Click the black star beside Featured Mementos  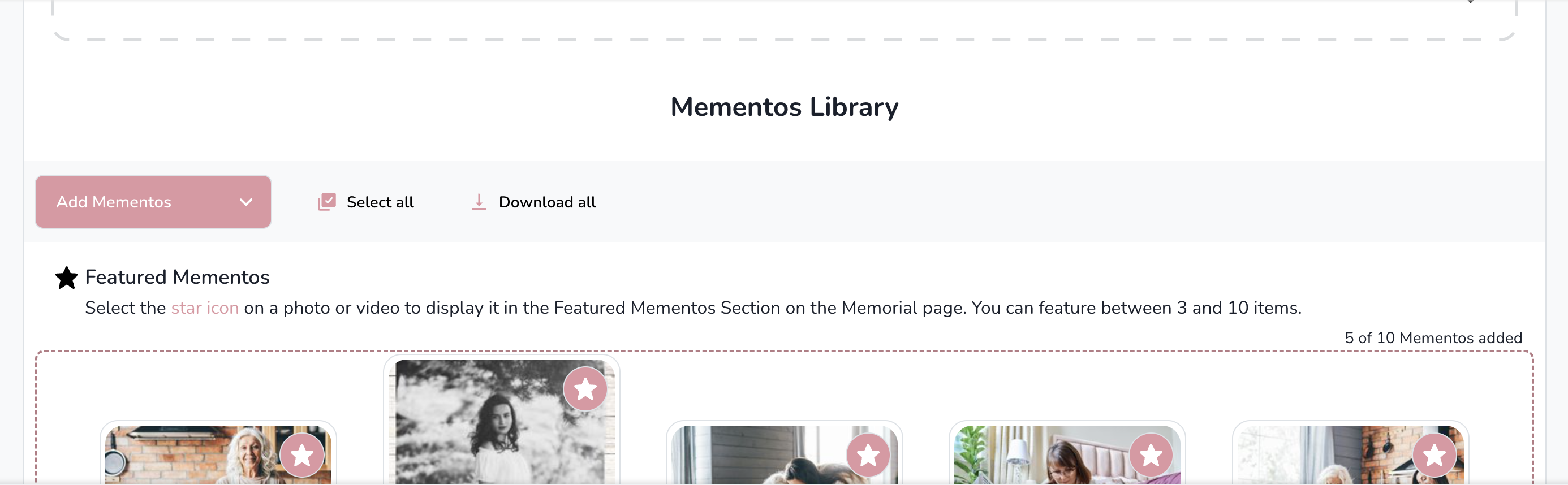tap(66, 278)
